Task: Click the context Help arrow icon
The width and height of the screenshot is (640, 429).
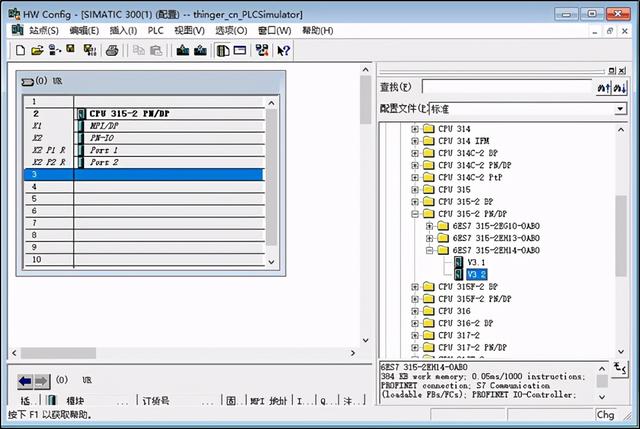Action: pos(284,50)
